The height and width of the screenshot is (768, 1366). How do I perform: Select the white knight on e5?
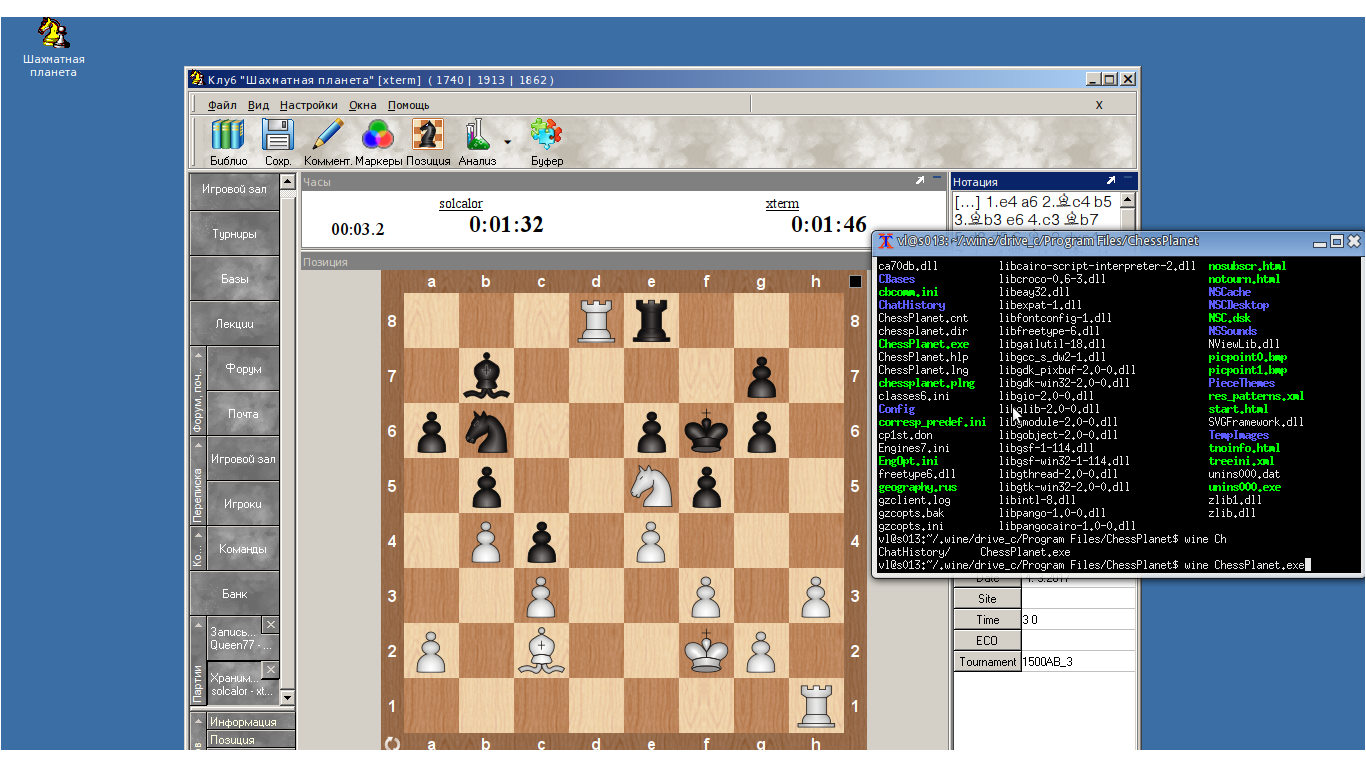click(652, 485)
